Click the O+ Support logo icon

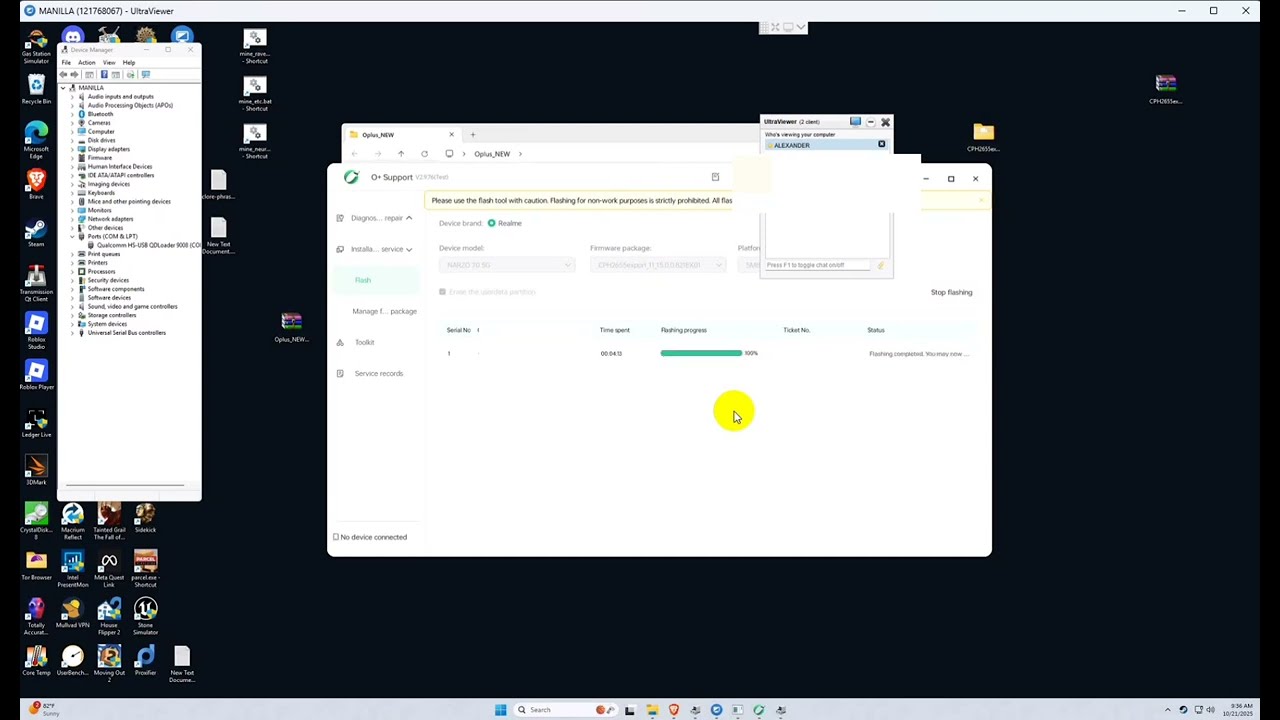351,177
